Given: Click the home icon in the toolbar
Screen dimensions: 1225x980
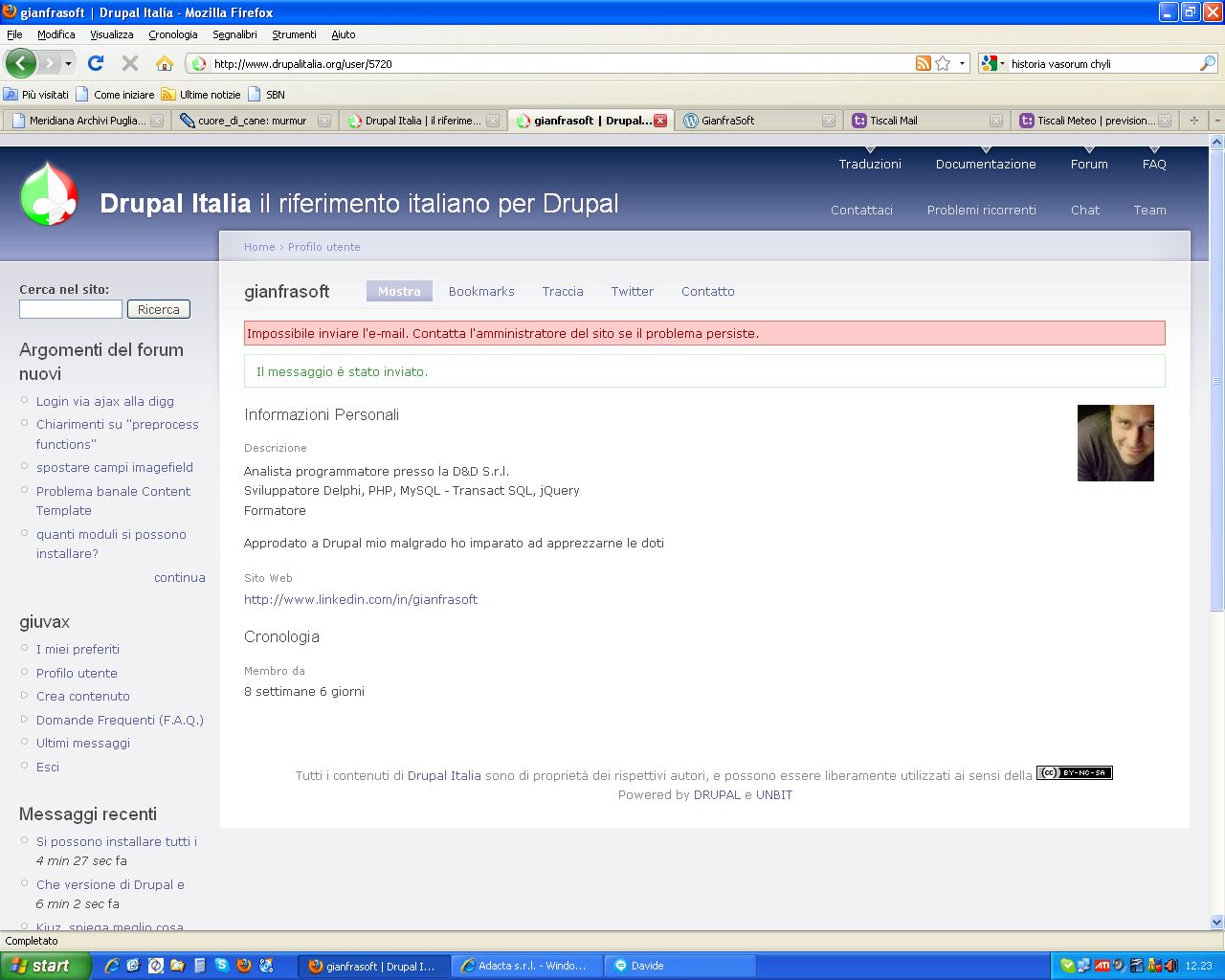Looking at the screenshot, I should click(x=165, y=63).
